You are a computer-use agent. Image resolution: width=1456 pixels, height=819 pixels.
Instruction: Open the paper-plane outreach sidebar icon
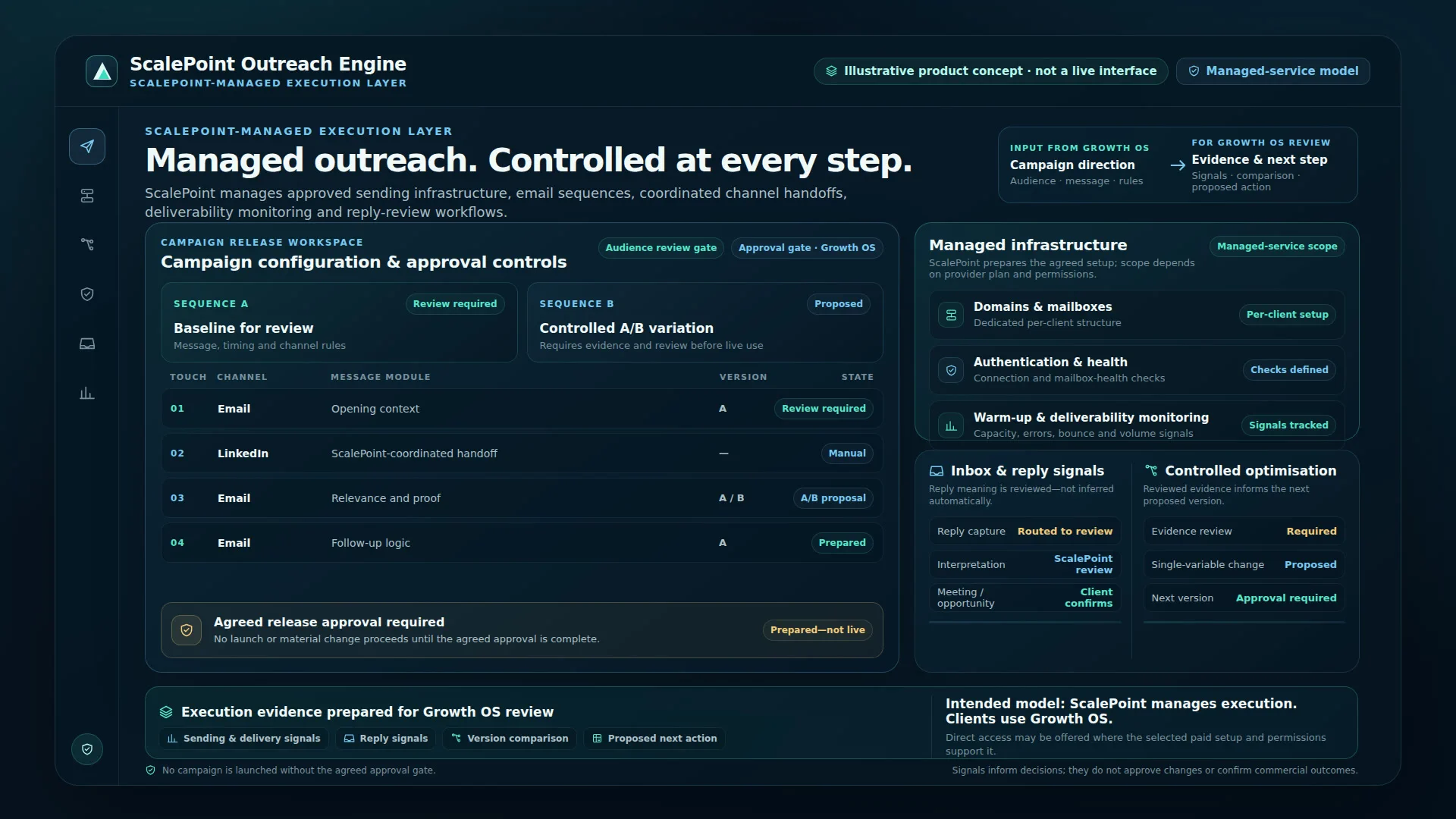pos(87,146)
